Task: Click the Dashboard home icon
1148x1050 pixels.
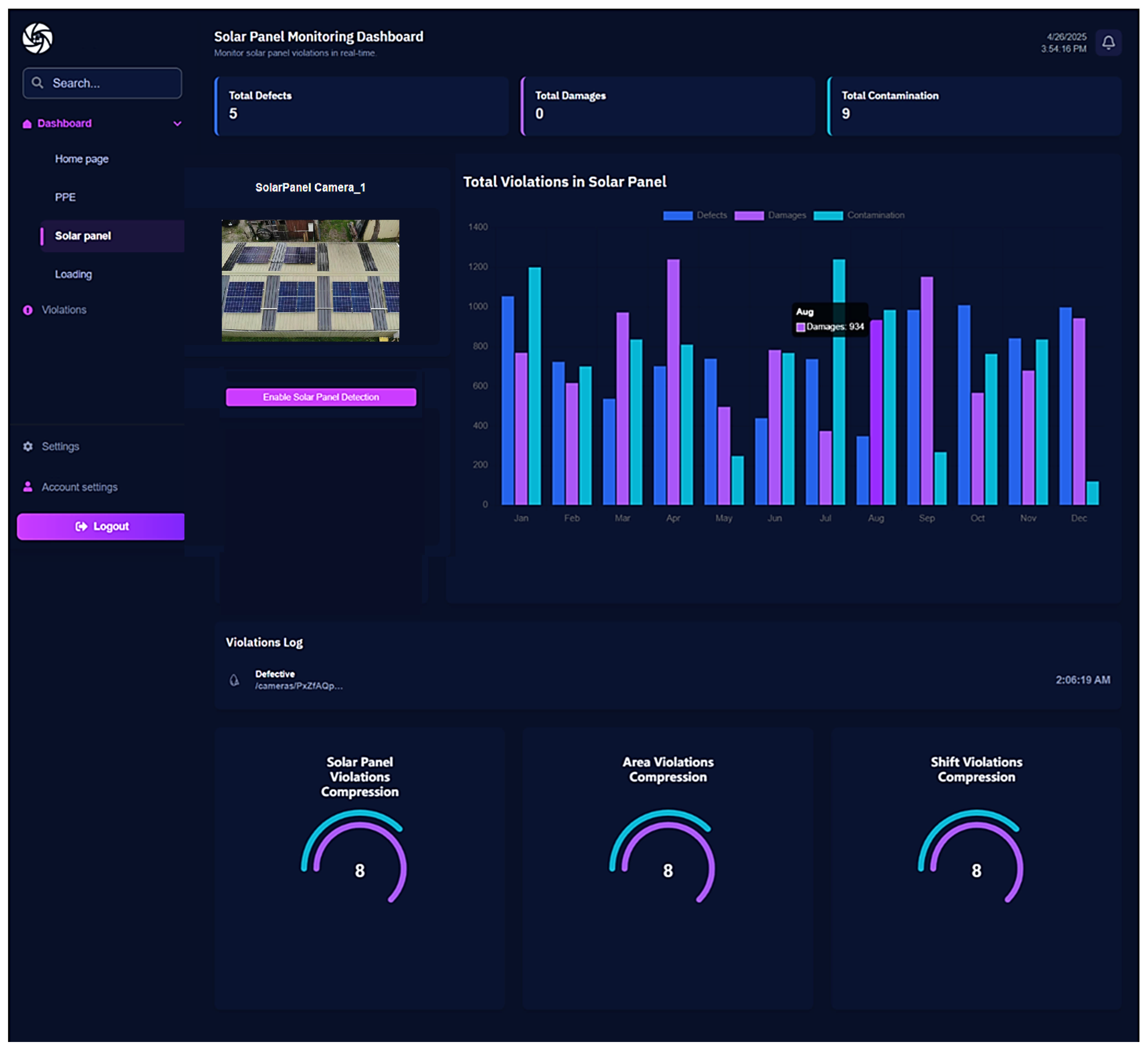Action: pos(27,124)
